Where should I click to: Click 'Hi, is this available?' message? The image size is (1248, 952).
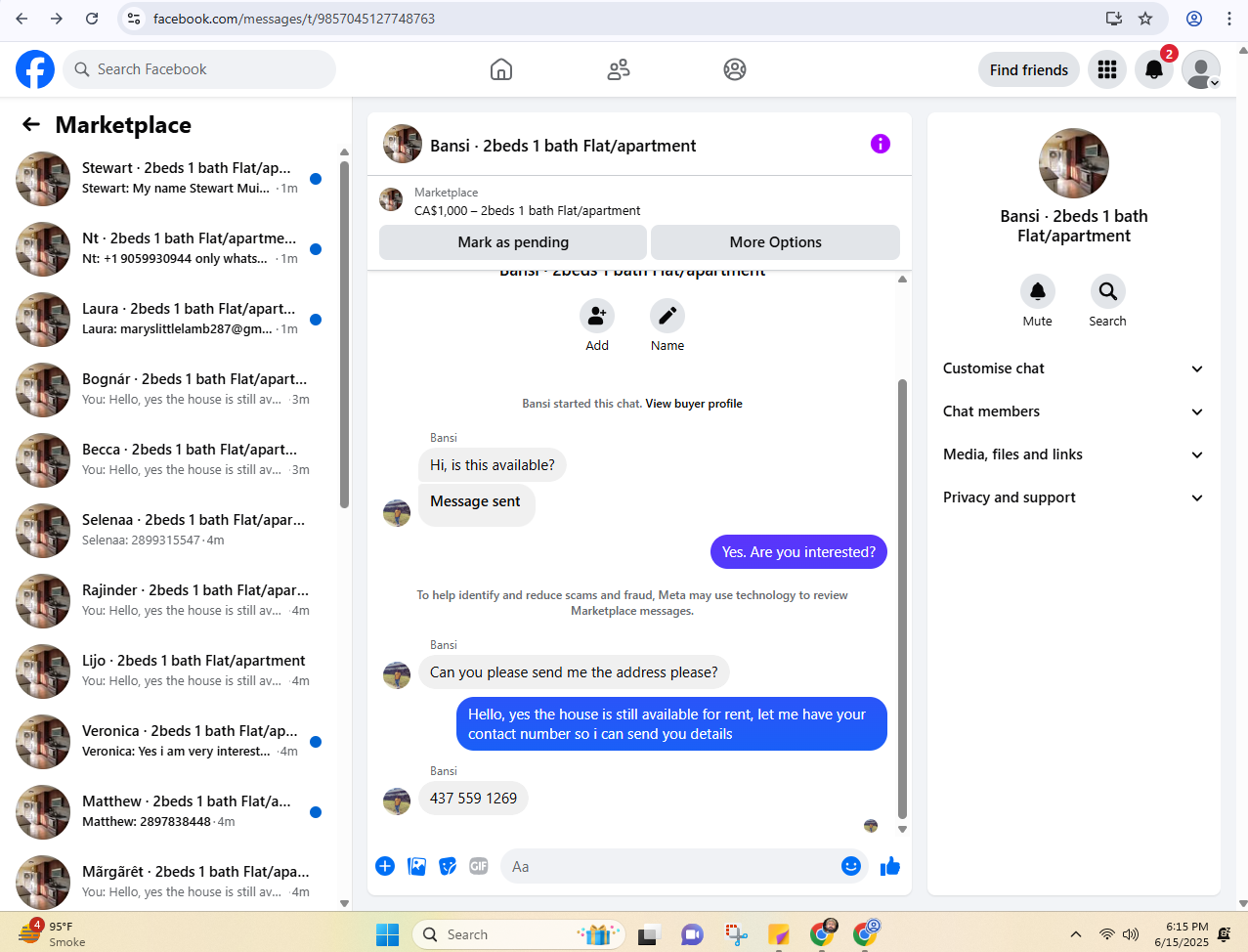(x=493, y=465)
